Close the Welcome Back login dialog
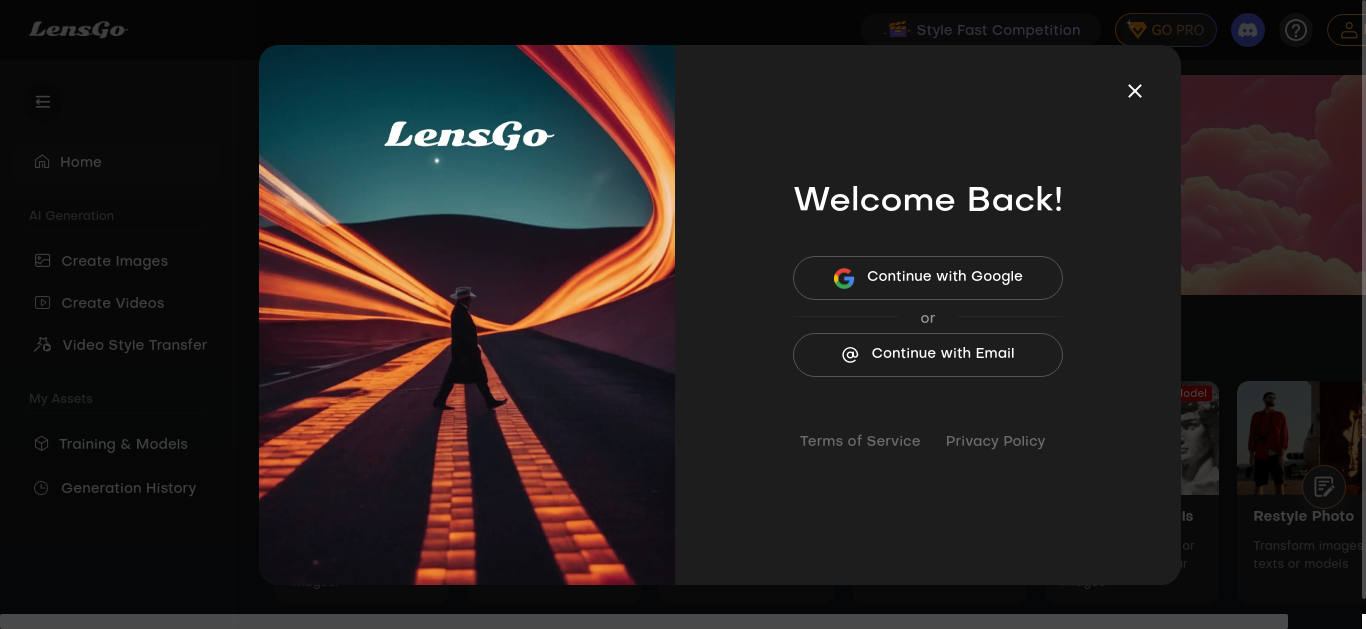The image size is (1366, 629). [1135, 91]
